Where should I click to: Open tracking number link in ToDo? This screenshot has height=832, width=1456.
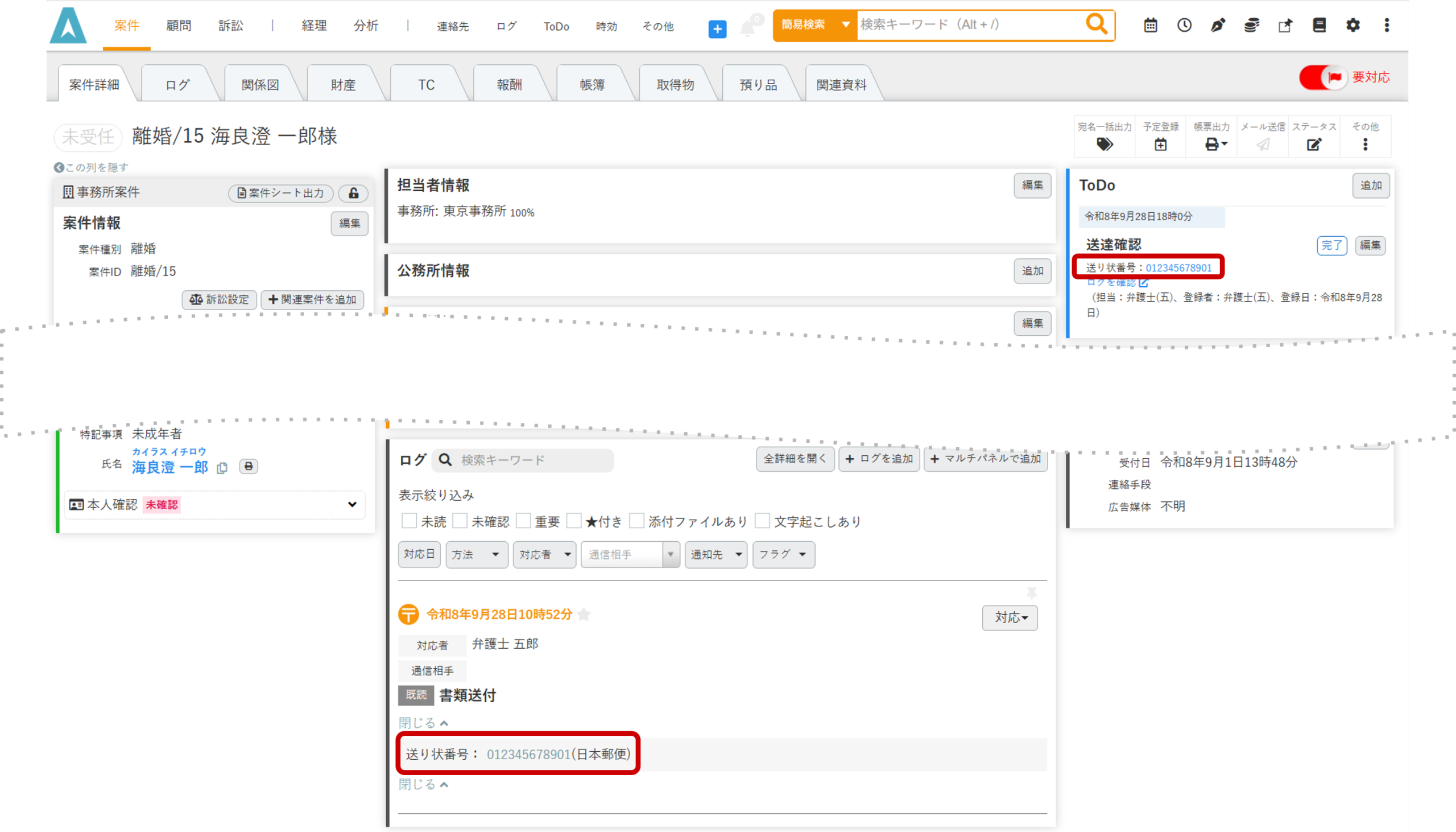1178,267
